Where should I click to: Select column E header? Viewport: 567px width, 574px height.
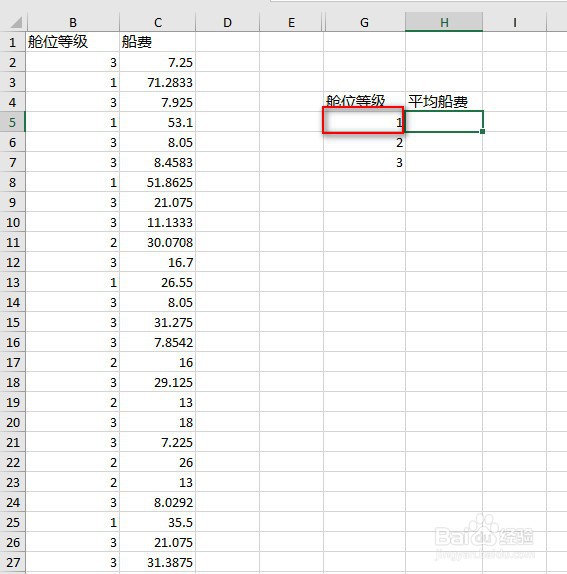pyautogui.click(x=291, y=22)
